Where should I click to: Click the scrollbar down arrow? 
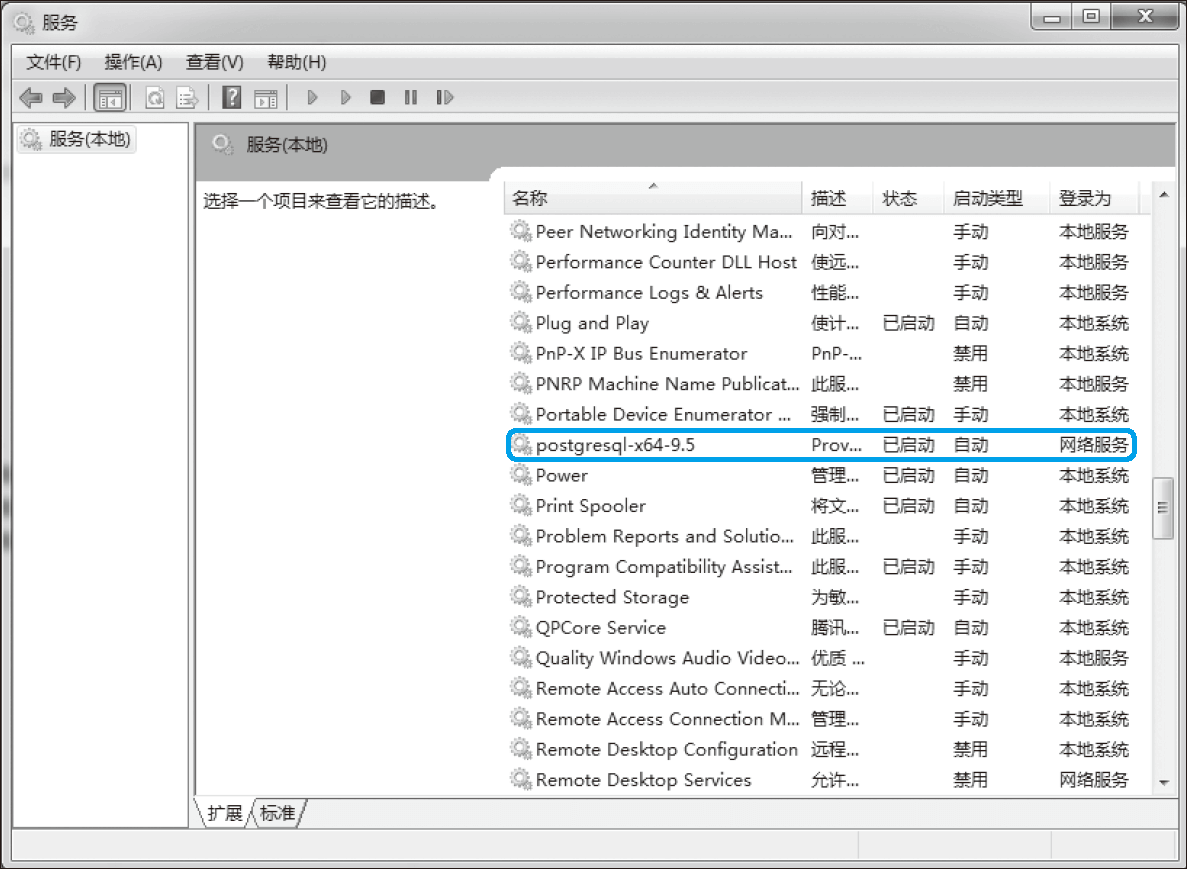1164,782
